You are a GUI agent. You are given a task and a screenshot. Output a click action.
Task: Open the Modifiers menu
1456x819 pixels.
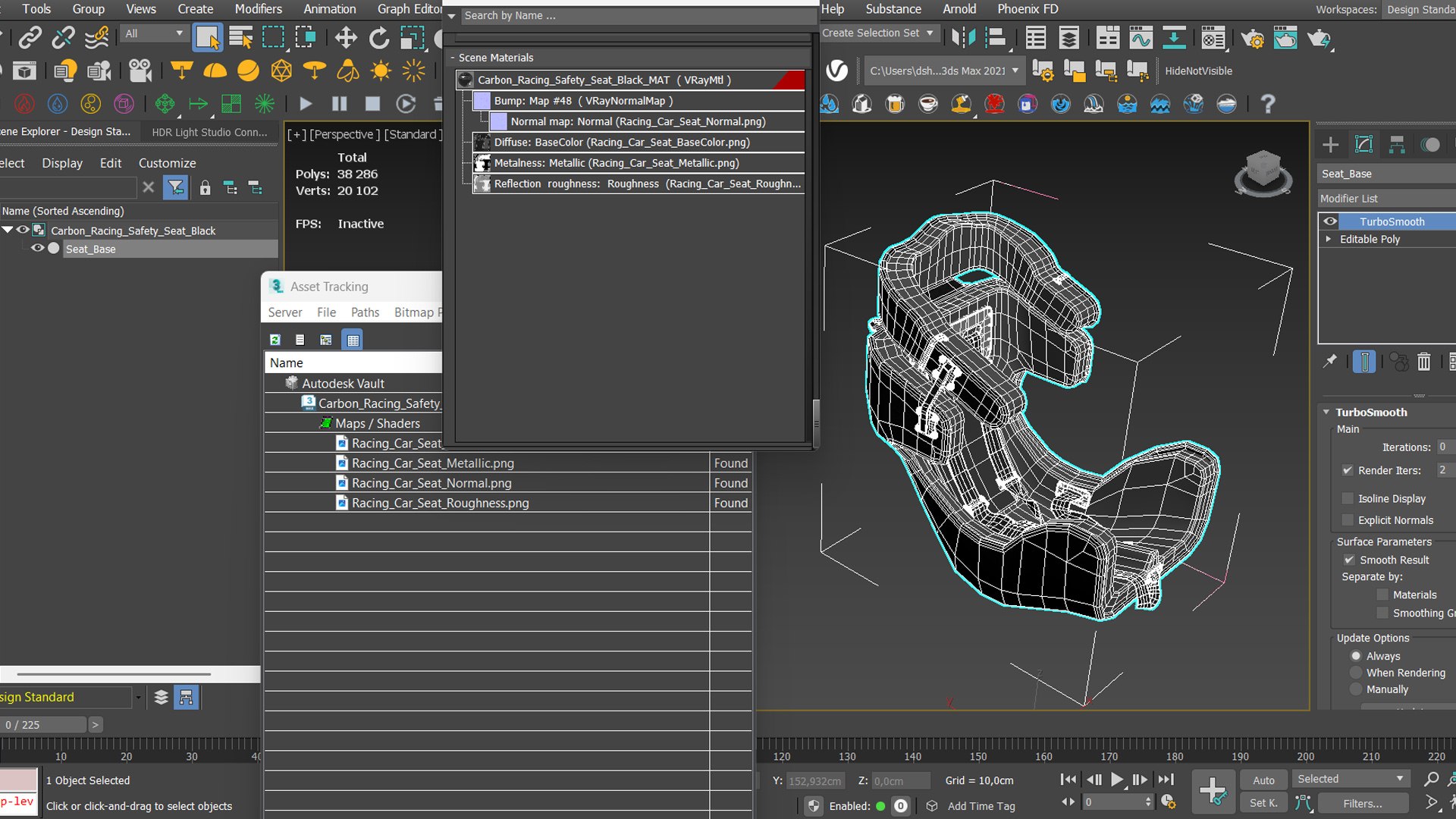(x=258, y=9)
